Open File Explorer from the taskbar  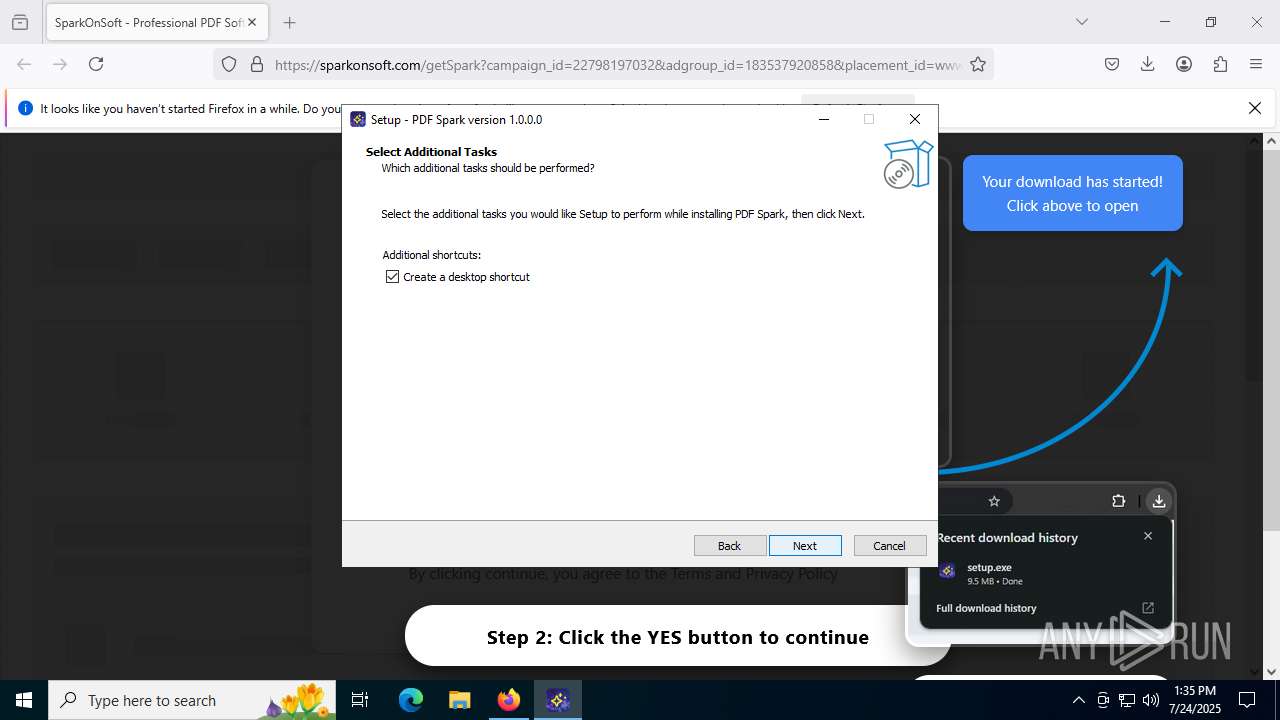tap(459, 700)
